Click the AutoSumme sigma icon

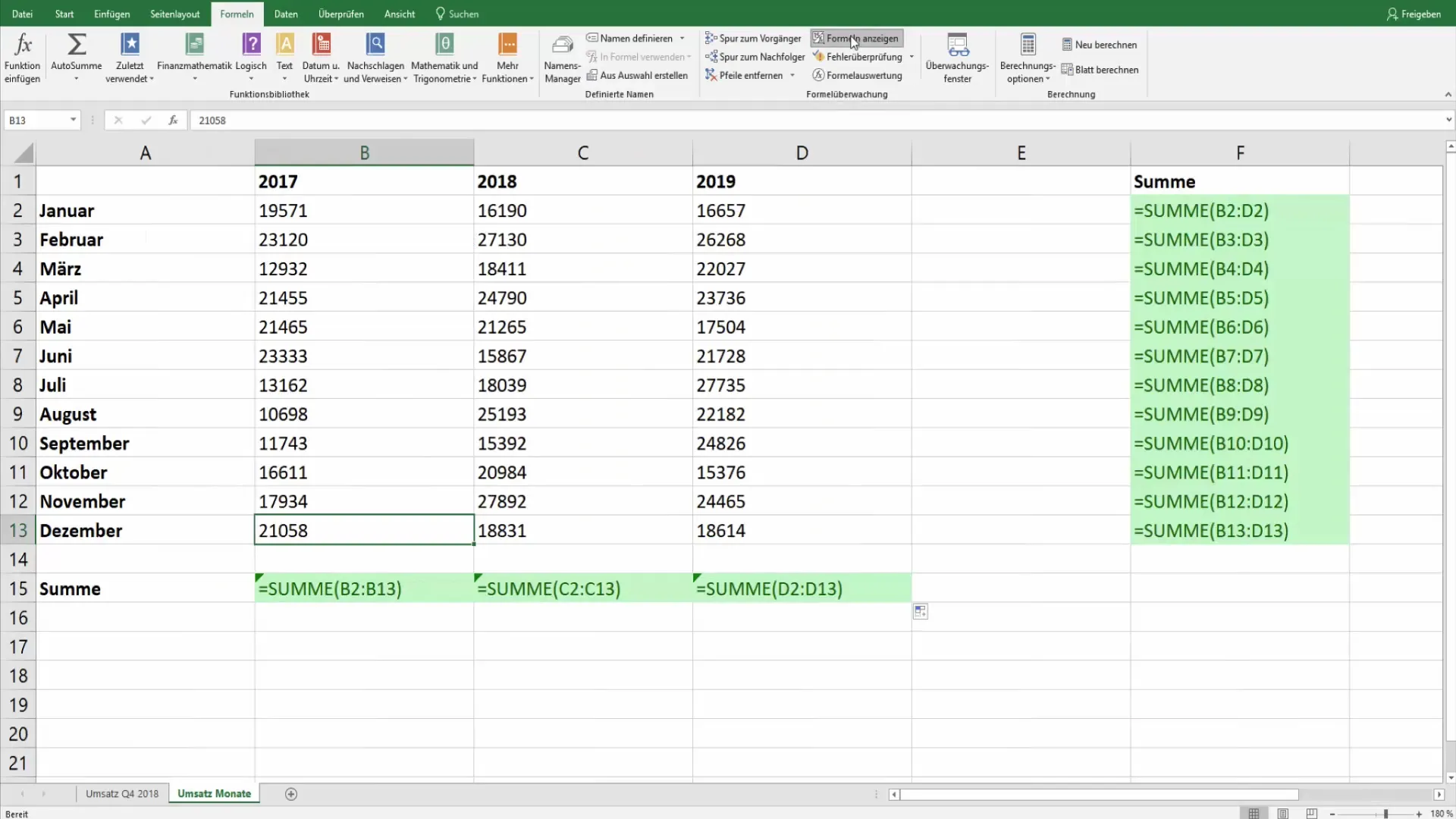tap(77, 44)
